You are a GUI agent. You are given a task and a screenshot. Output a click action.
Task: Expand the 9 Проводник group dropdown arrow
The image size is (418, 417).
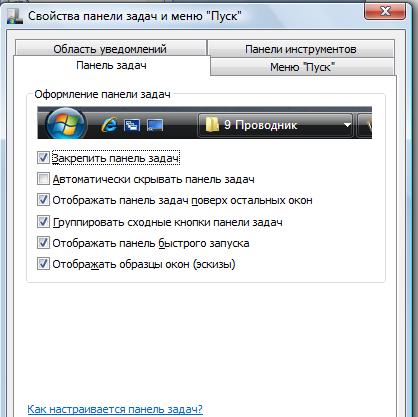(347, 125)
